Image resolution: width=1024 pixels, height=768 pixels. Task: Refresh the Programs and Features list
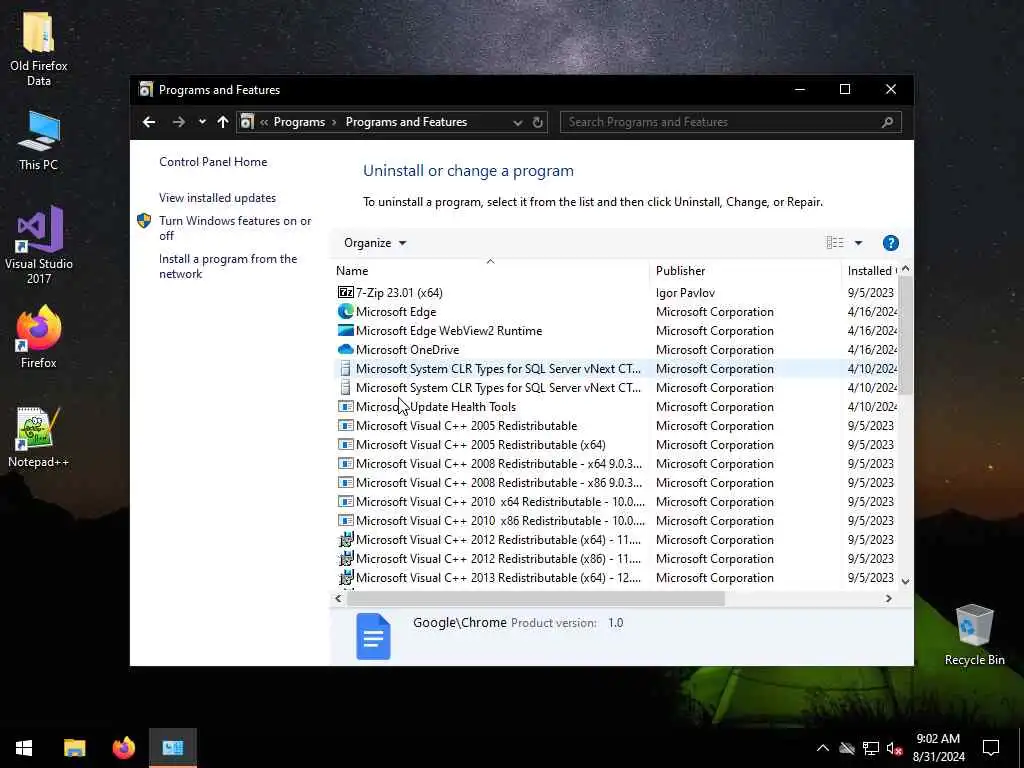click(537, 122)
